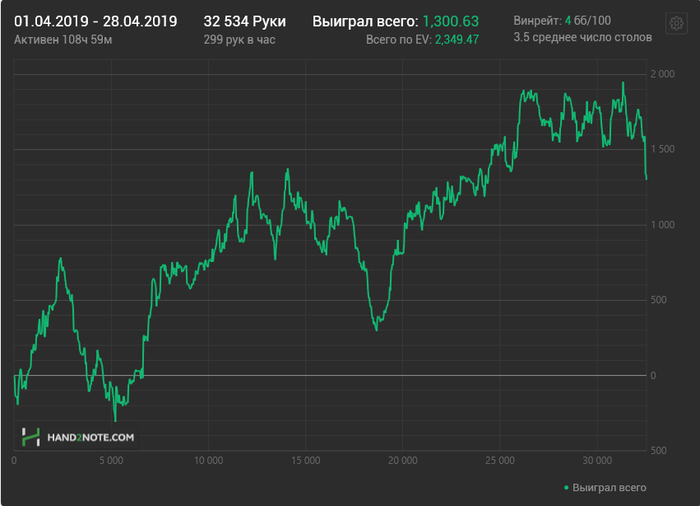Viewport: 700px width, 506px height.
Task: Click the x-axis label 5 000
Action: (x=111, y=460)
